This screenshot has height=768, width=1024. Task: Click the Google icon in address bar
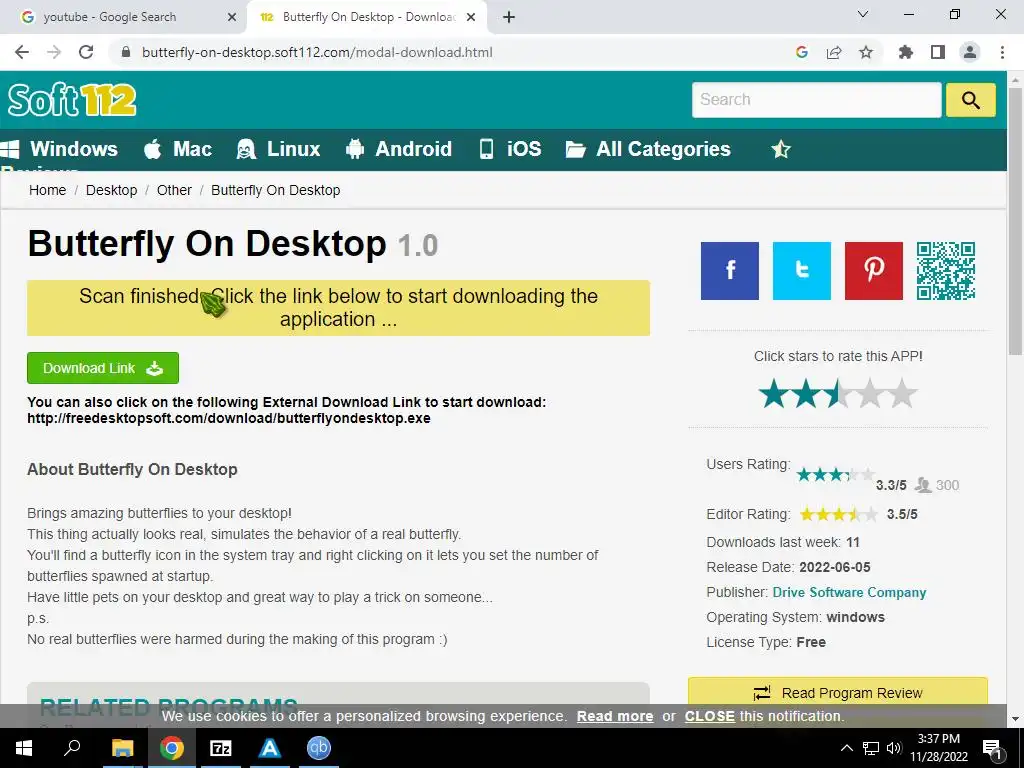802,52
